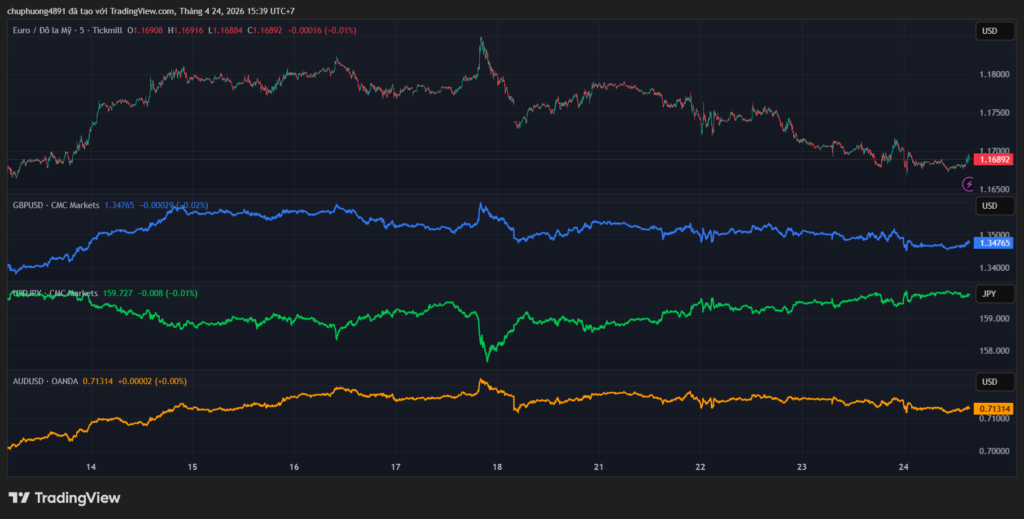Click the TradingView logo in the footer
This screenshot has height=519, width=1024.
(x=64, y=497)
